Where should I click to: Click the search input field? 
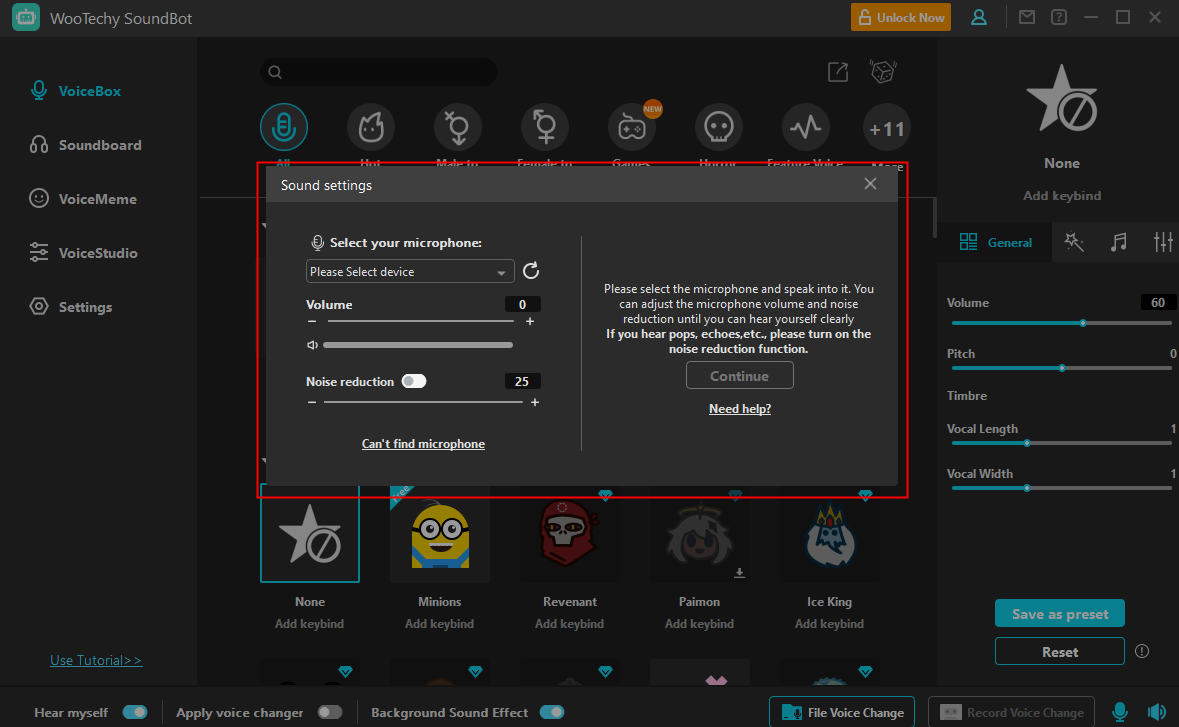click(378, 71)
